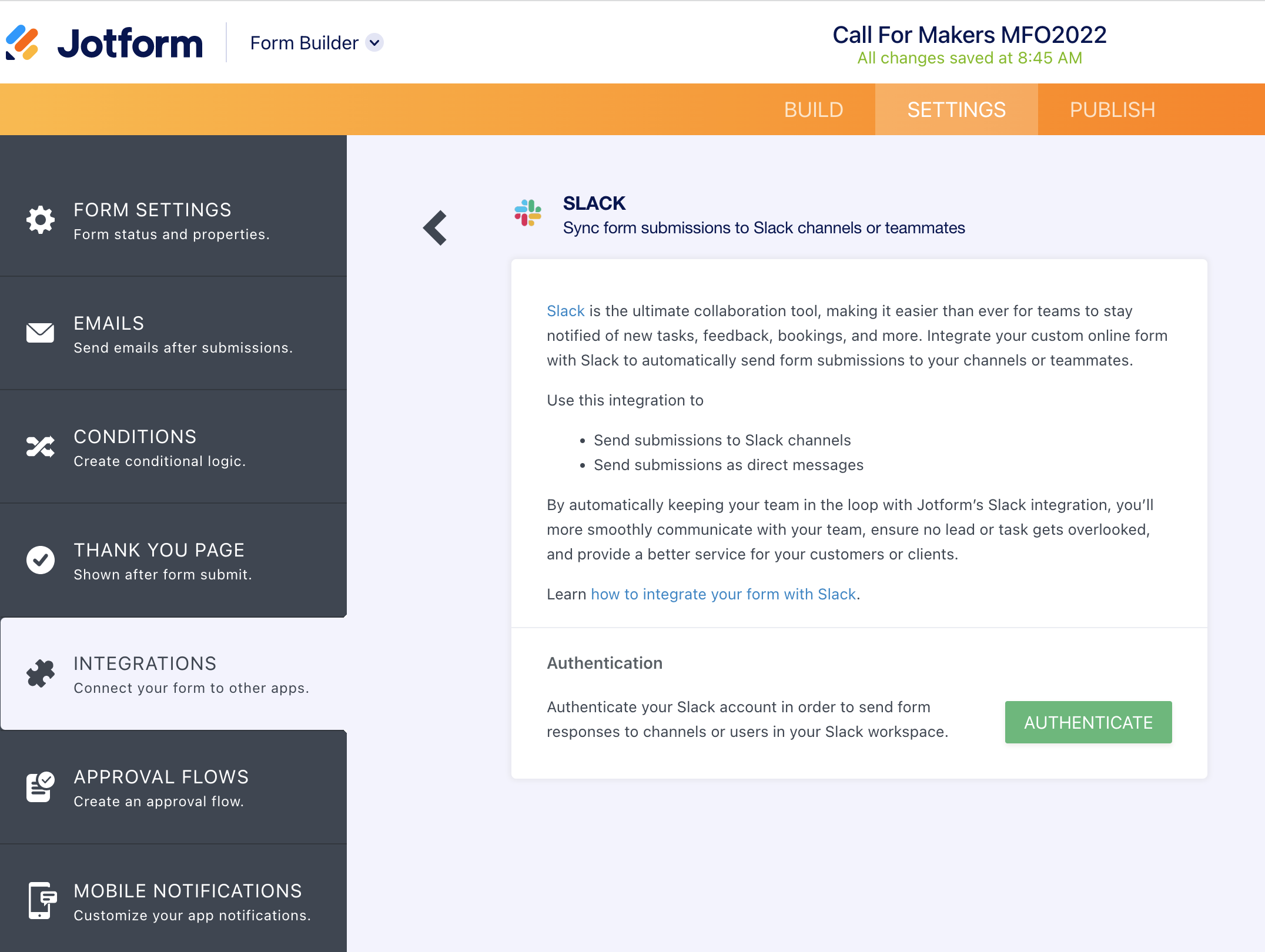
Task: Go back using the left chevron arrow
Action: pos(436,228)
